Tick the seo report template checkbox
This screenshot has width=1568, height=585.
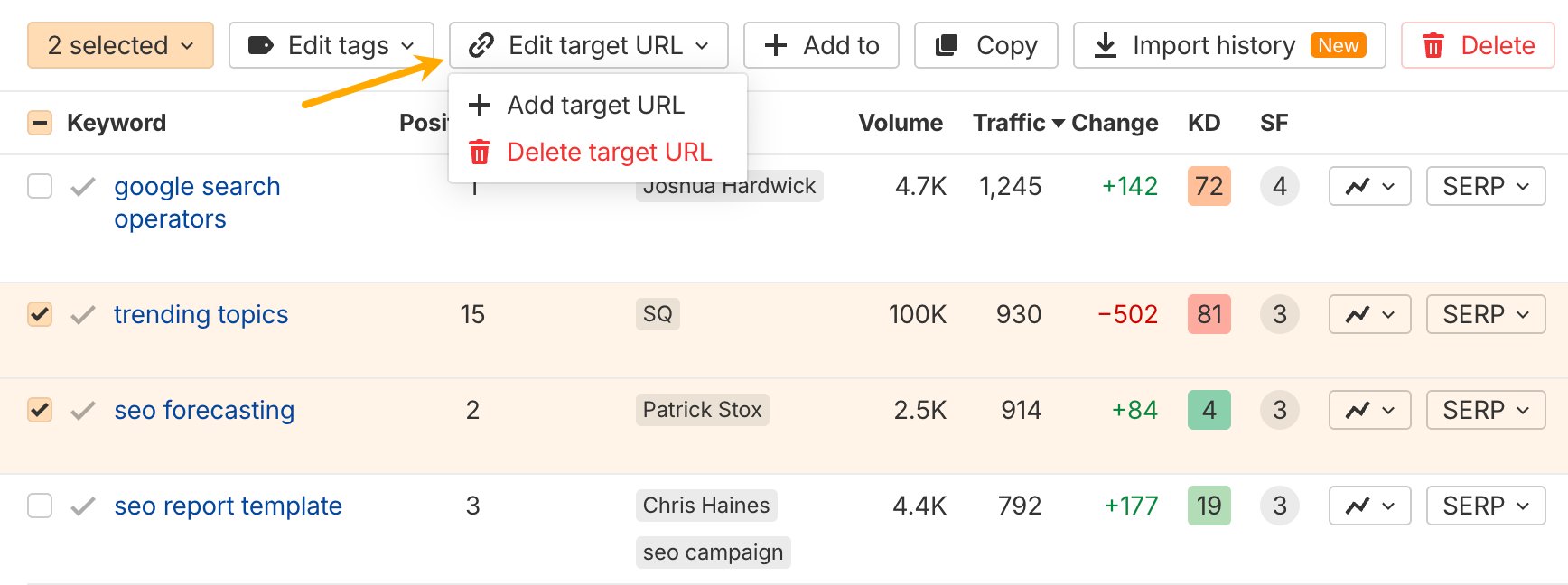tap(40, 506)
